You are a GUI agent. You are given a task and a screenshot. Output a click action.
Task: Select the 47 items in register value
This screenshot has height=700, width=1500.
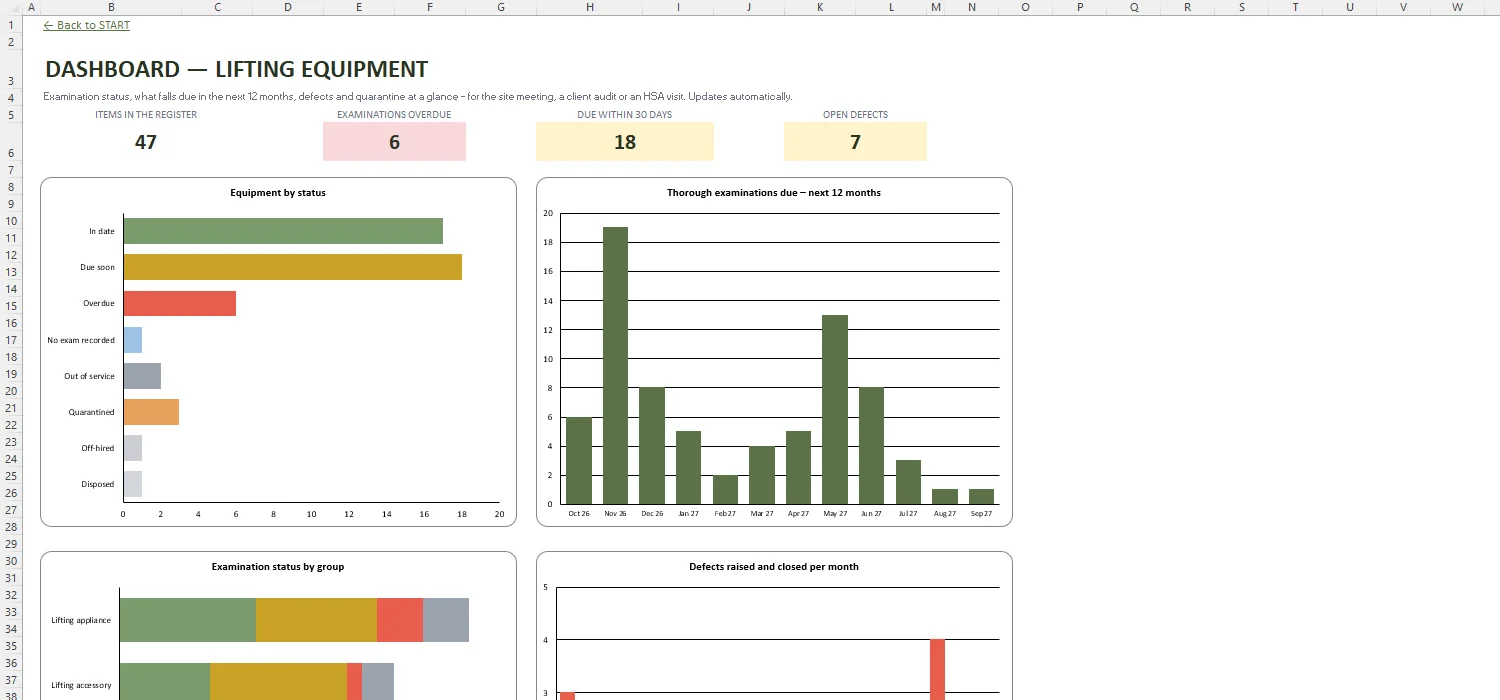coord(146,142)
